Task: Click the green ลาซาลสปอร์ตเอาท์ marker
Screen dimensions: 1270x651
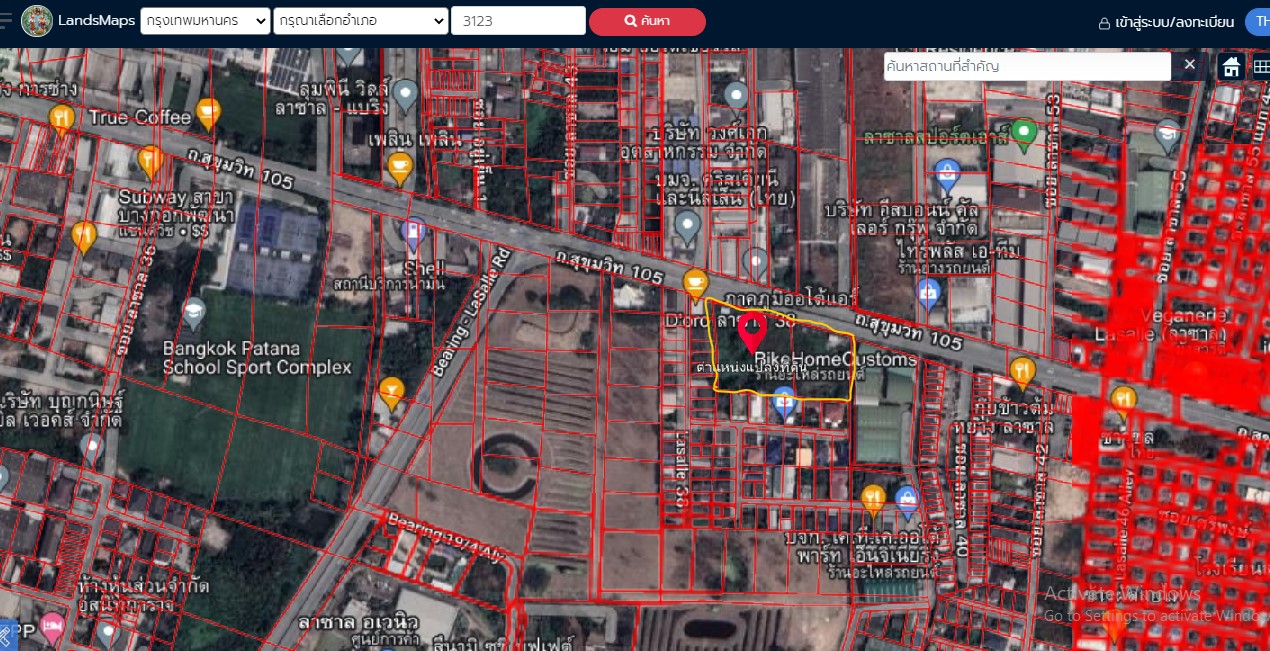Action: (1023, 133)
